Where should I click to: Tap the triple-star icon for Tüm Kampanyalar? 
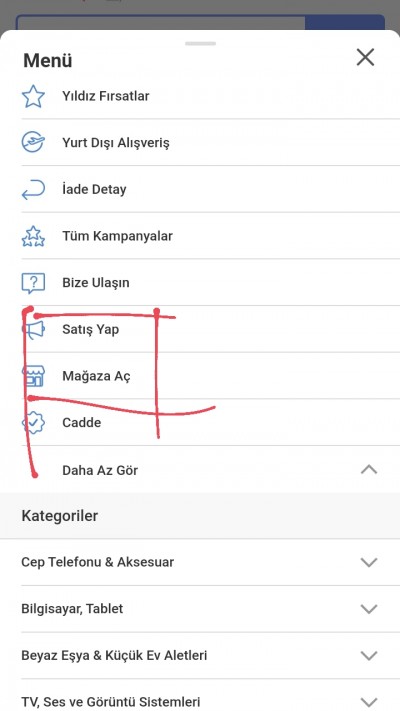point(33,236)
